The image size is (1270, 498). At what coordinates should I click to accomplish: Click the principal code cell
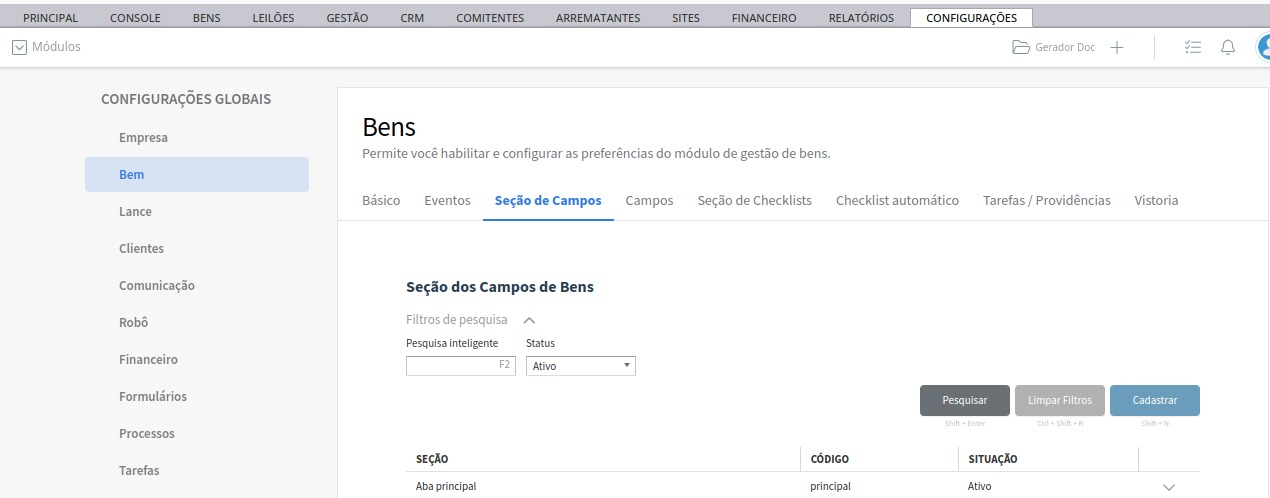tap(830, 486)
